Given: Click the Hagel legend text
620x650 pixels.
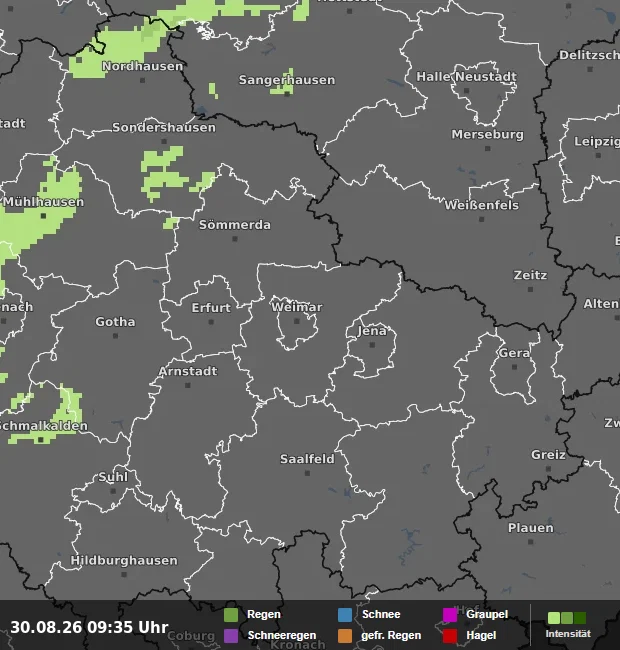Looking at the screenshot, I should [481, 635].
